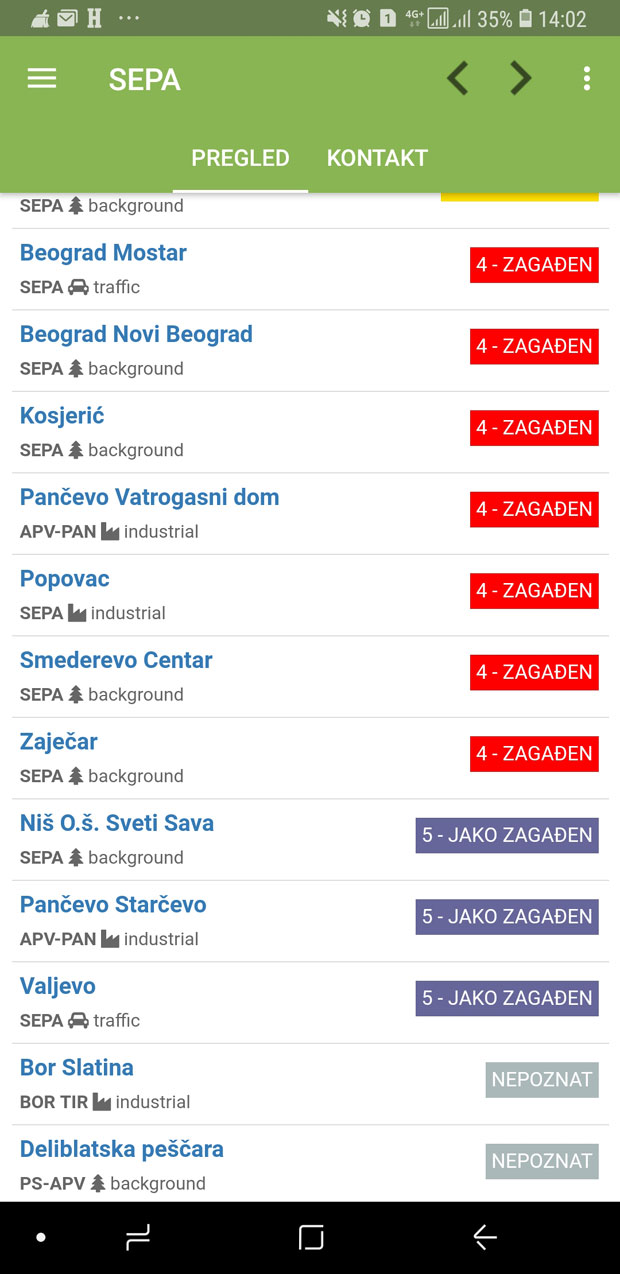Tap purple JAKO ZAGAĐEN badge for Valjevo
This screenshot has height=1274, width=620.
pos(507,998)
